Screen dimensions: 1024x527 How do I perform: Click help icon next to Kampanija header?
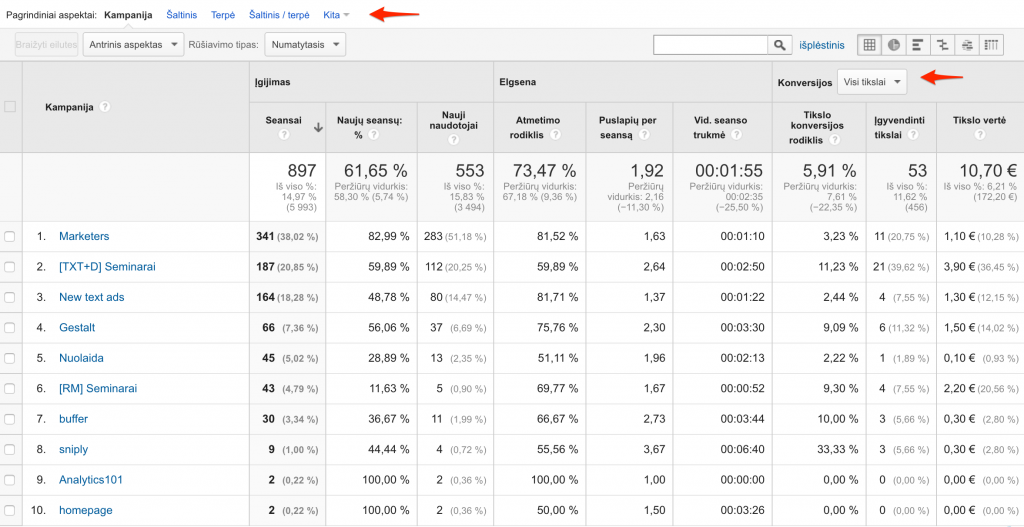[105, 107]
